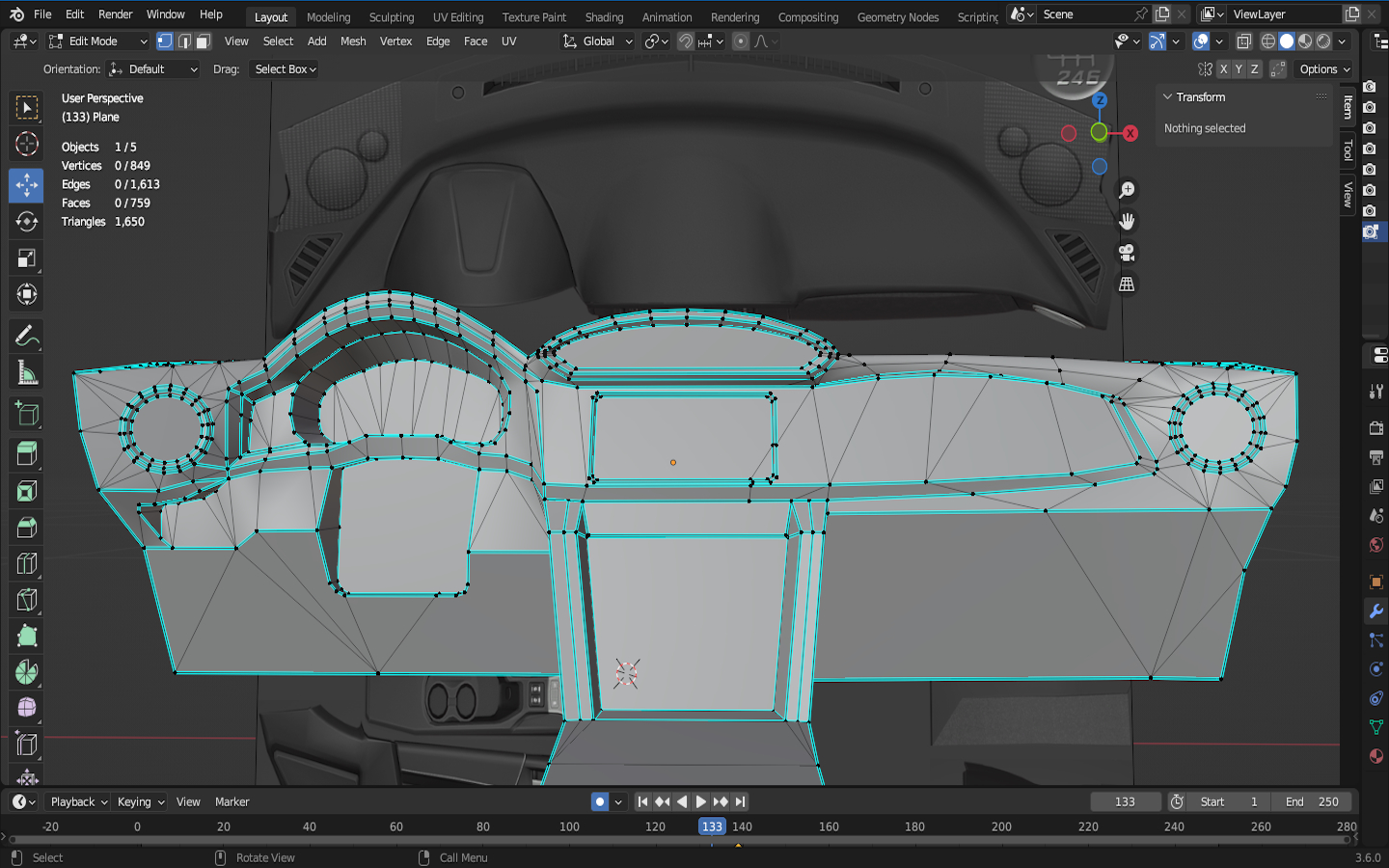Click the End frame field

1312,801
